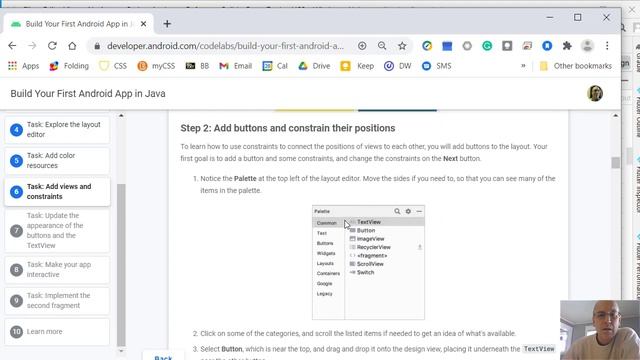Open the Extensions puzzle icon
Image resolution: width=640 pixels, height=360 pixels.
(x=567, y=46)
